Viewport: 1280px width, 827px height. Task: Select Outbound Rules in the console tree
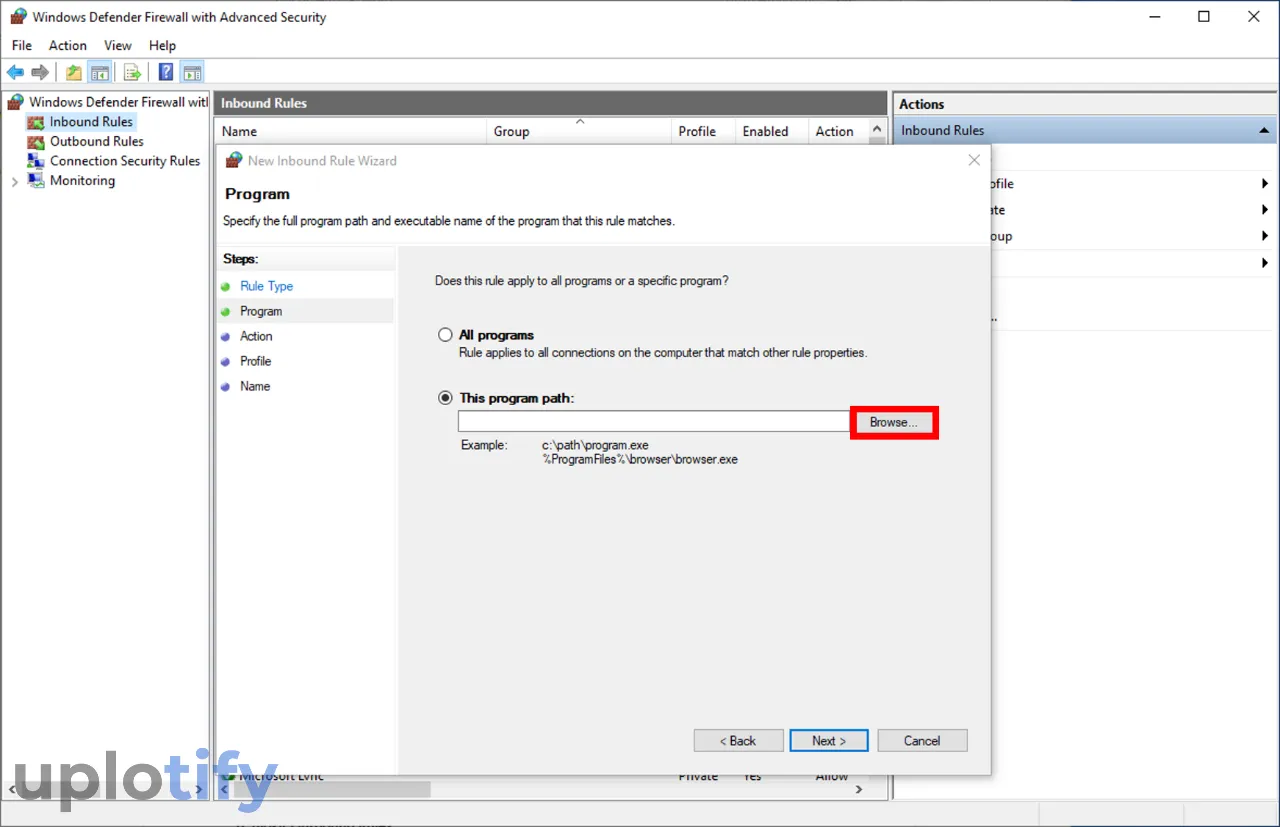[97, 142]
